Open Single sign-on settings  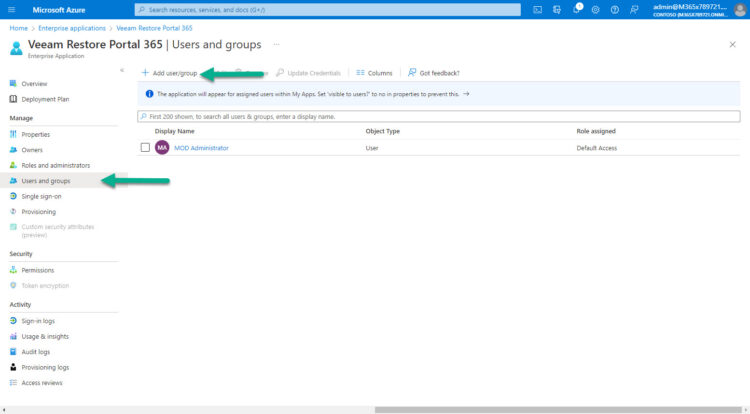[41, 196]
